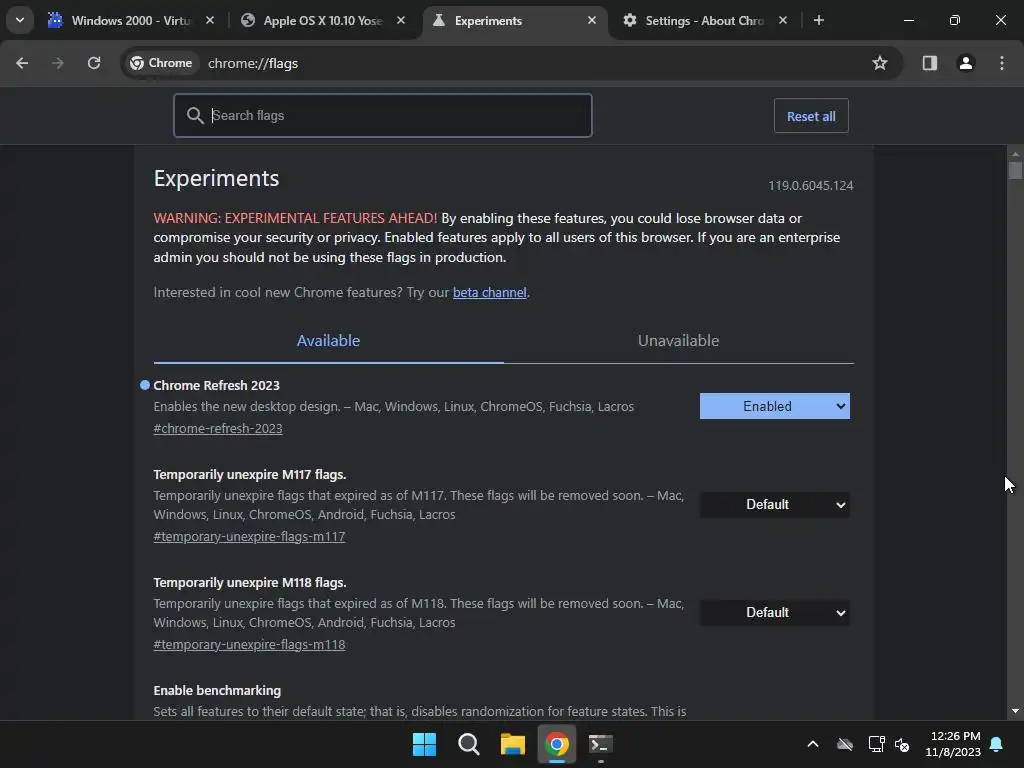Viewport: 1024px width, 768px height.
Task: Switch to the Apple OS X 10.10 Yose tab
Action: click(x=323, y=20)
